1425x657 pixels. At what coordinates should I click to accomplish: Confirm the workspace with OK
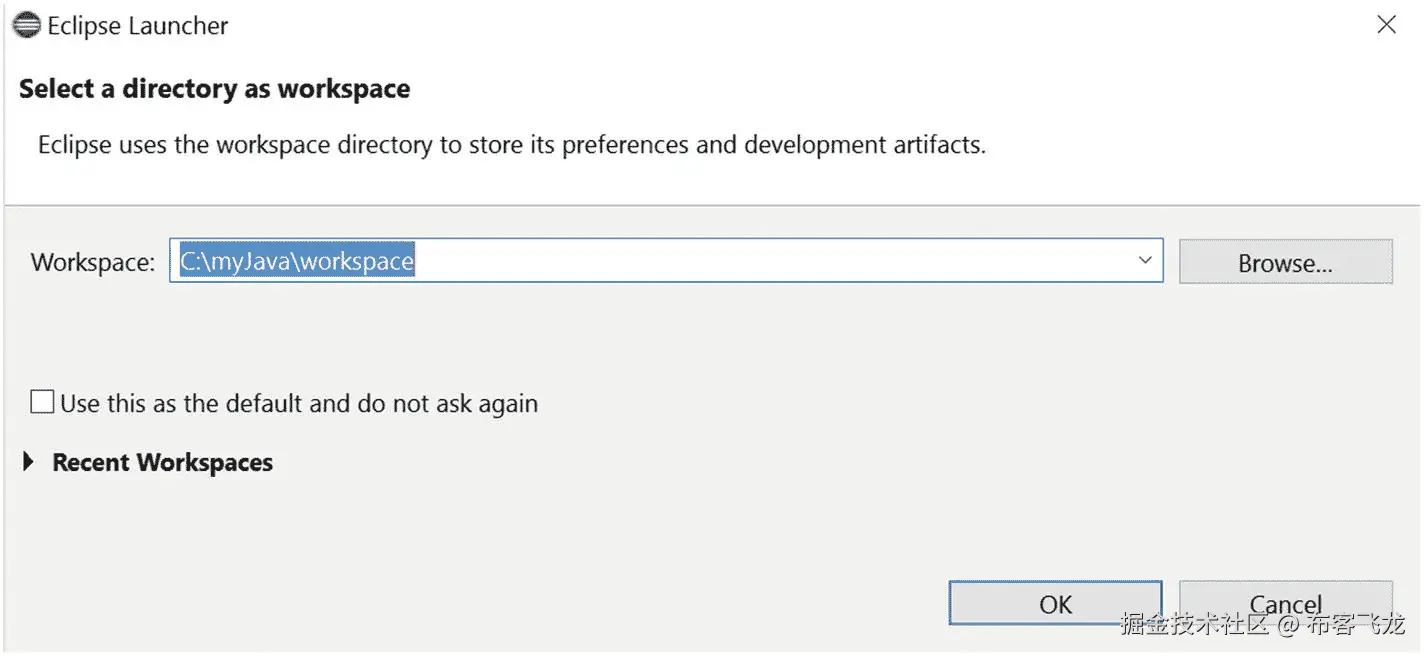1055,604
